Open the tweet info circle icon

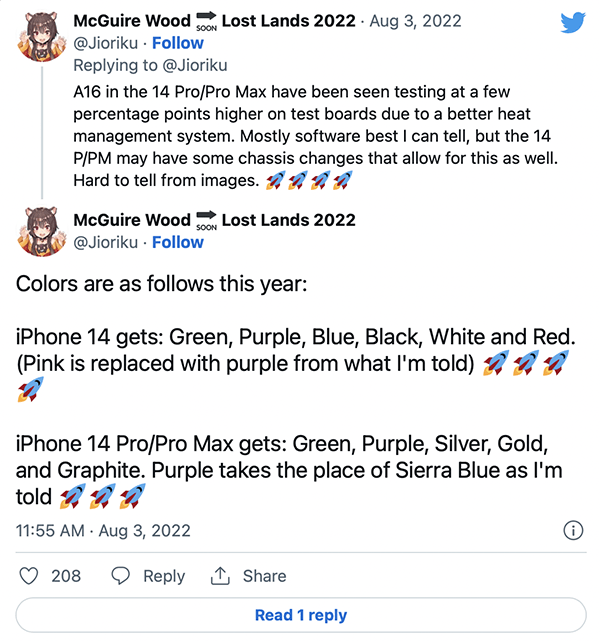point(573,531)
